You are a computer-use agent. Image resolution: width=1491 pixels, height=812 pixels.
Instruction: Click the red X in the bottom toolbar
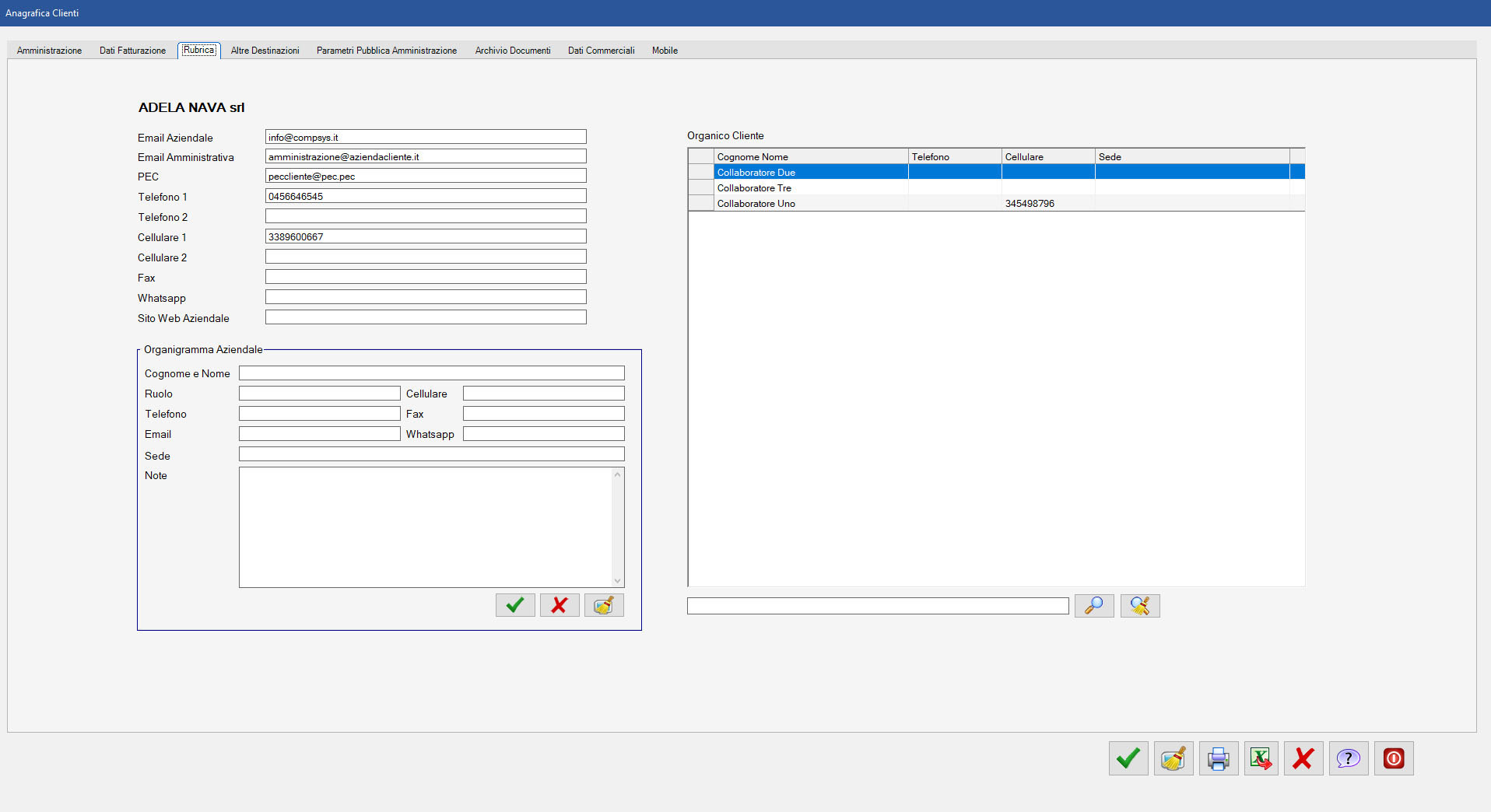1303,758
